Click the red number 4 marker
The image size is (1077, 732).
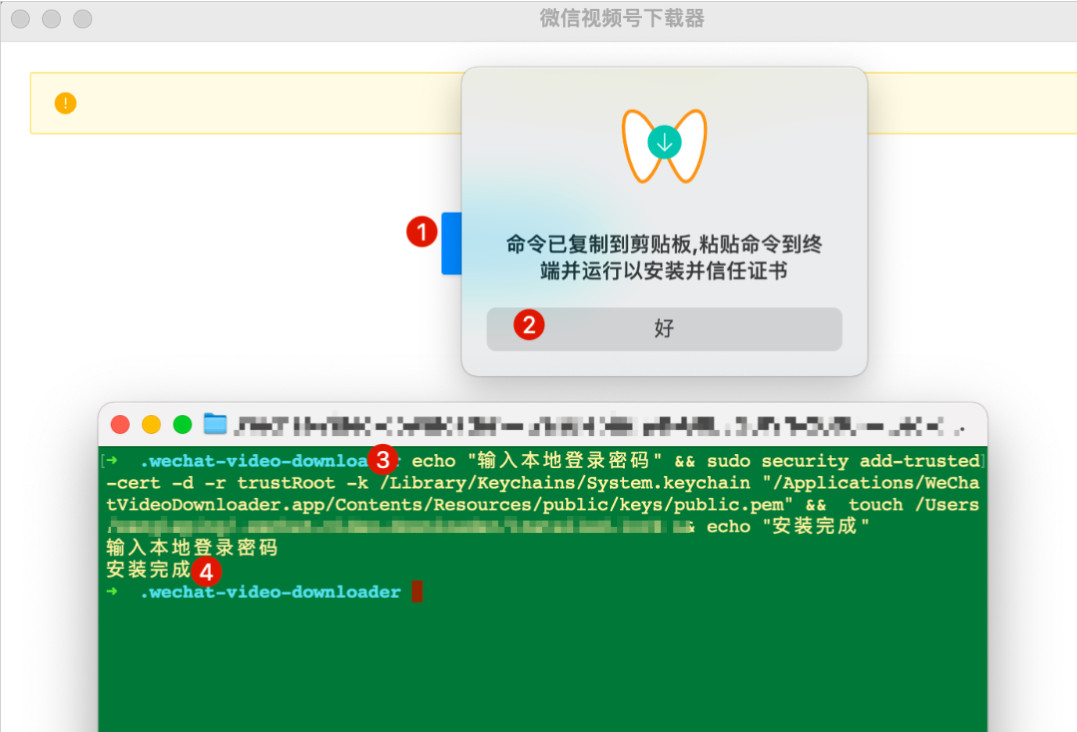click(206, 572)
